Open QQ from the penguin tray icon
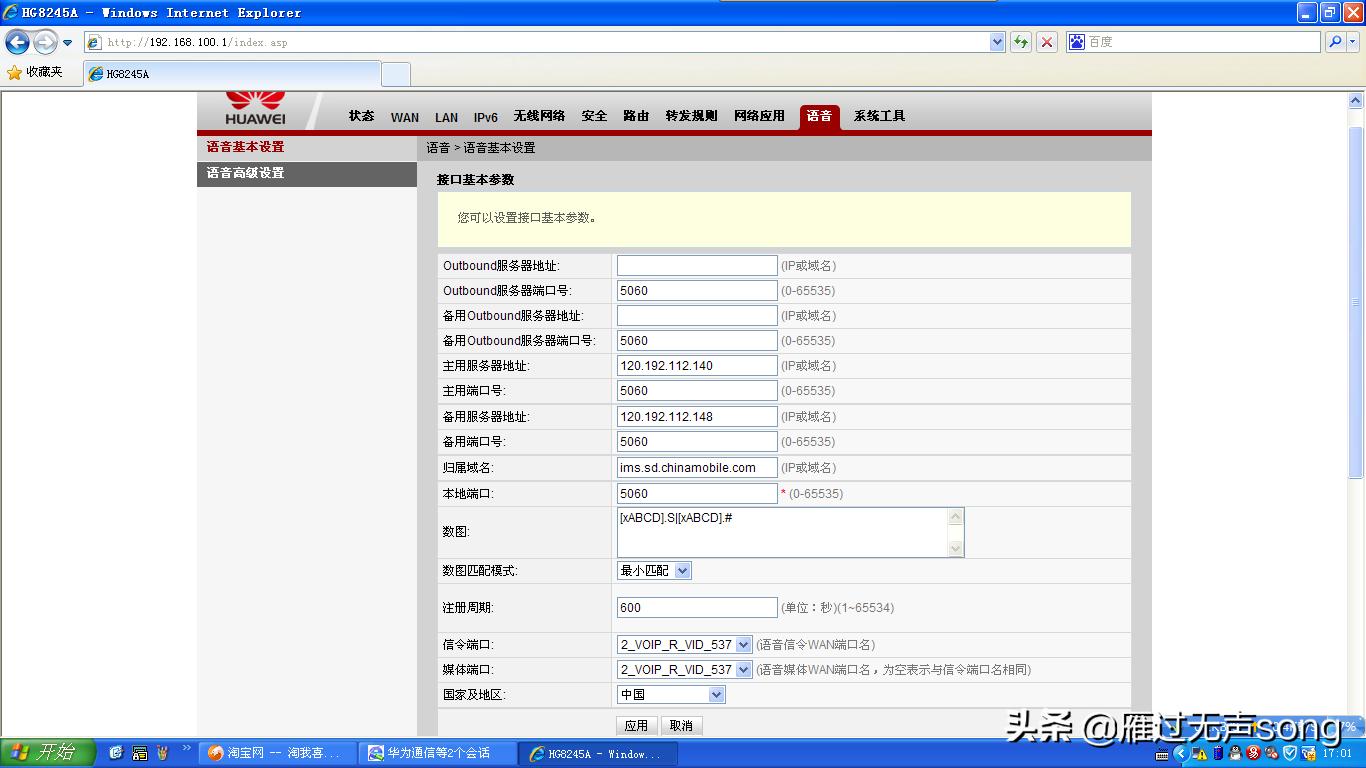Screen dimensions: 1366x768 [x=1236, y=755]
